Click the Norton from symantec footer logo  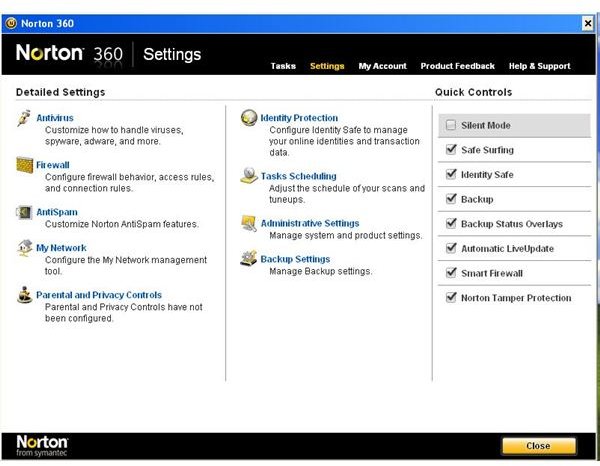point(42,446)
